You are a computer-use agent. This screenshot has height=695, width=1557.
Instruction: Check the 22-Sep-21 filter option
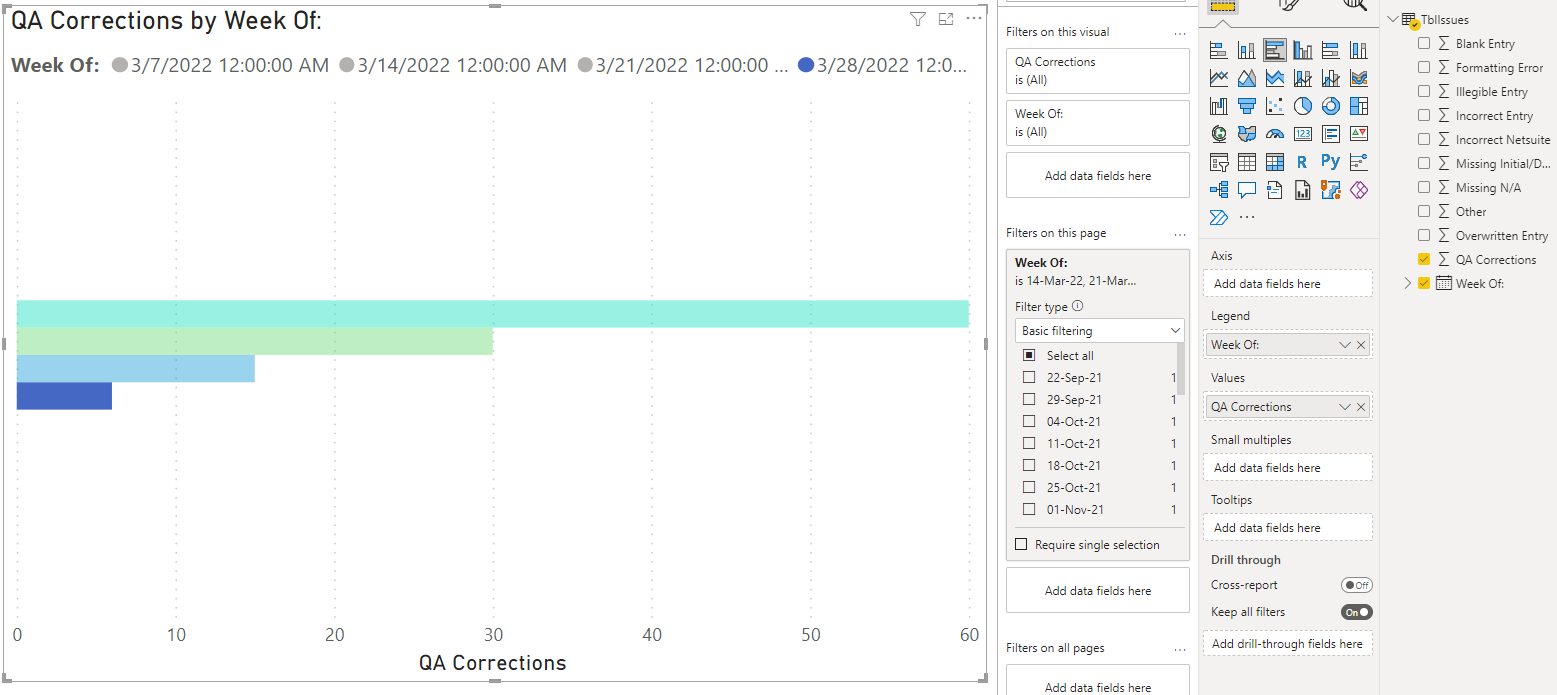click(x=1028, y=377)
